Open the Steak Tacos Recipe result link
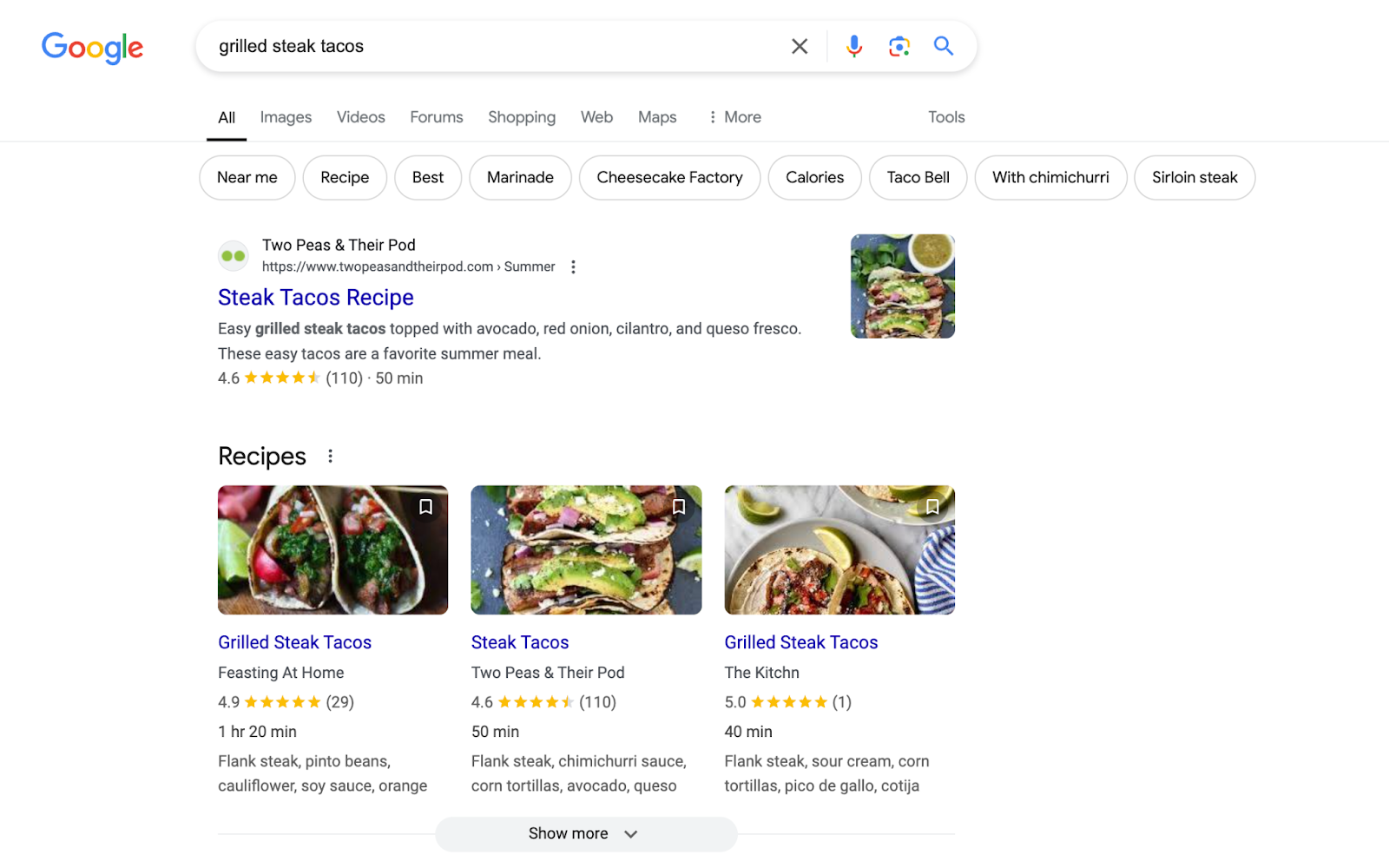The image size is (1389, 868). point(316,298)
